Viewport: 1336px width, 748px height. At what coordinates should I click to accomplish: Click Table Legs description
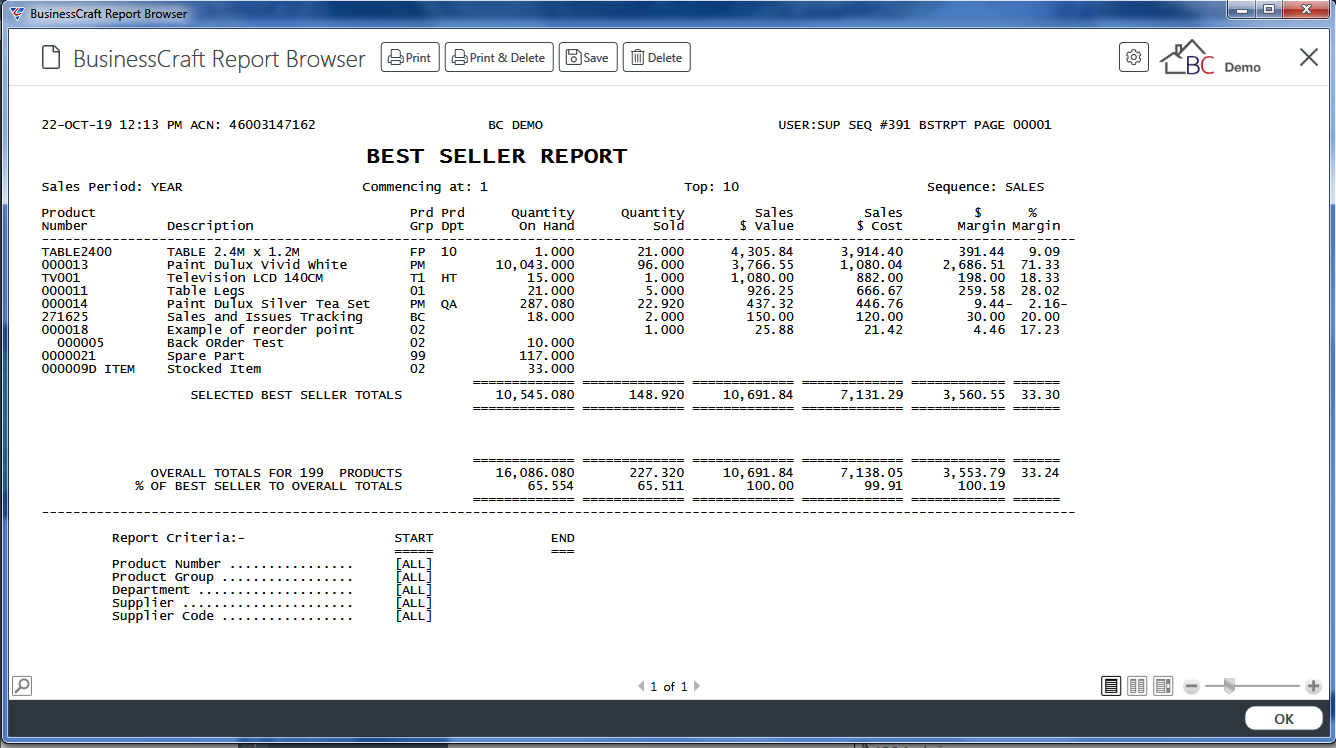[206, 291]
